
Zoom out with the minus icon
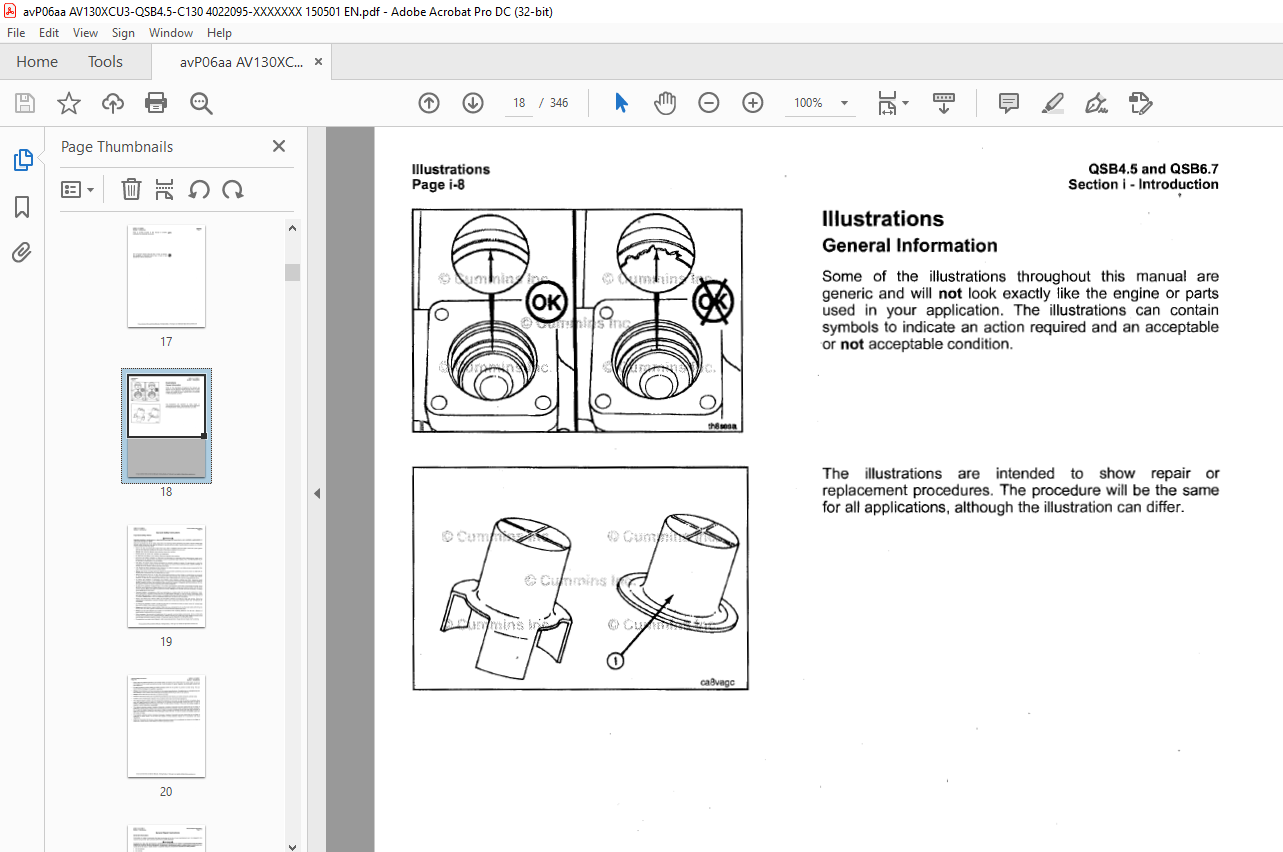[x=709, y=103]
